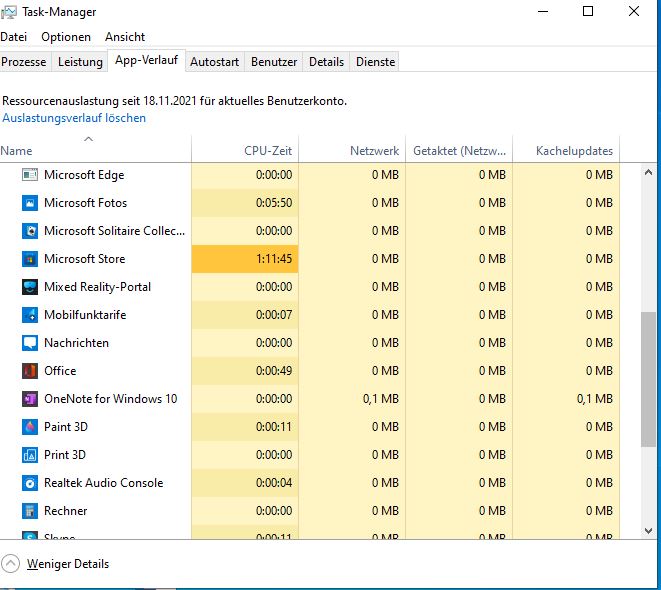Switch to the Benutzer tab
The width and height of the screenshot is (661, 590).
274,62
